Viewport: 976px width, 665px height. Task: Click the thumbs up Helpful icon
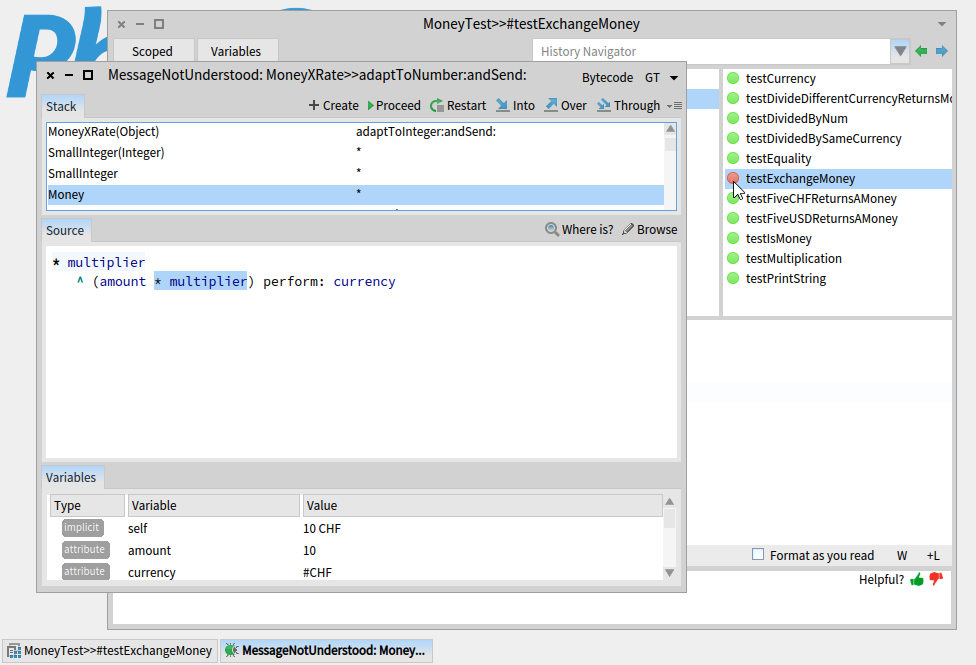pyautogui.click(x=917, y=580)
